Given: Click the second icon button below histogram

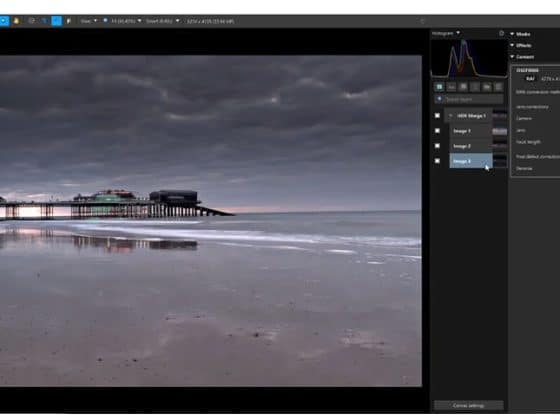Looking at the screenshot, I should pyautogui.click(x=451, y=87).
